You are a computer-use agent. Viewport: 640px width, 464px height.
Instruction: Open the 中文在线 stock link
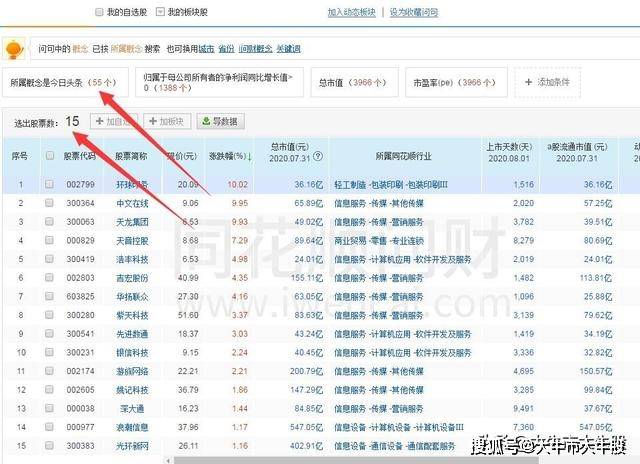click(132, 203)
